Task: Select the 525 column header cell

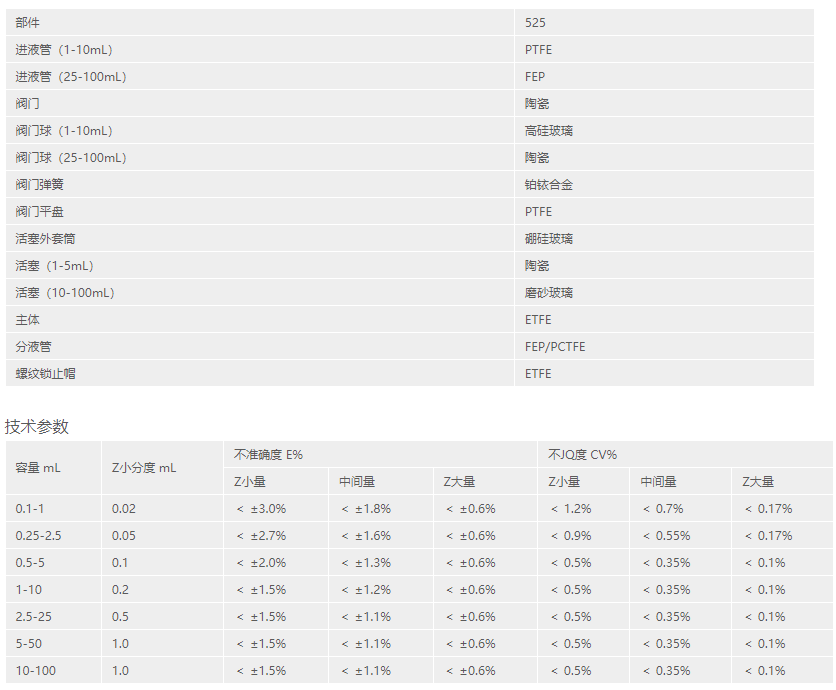Action: [536, 22]
